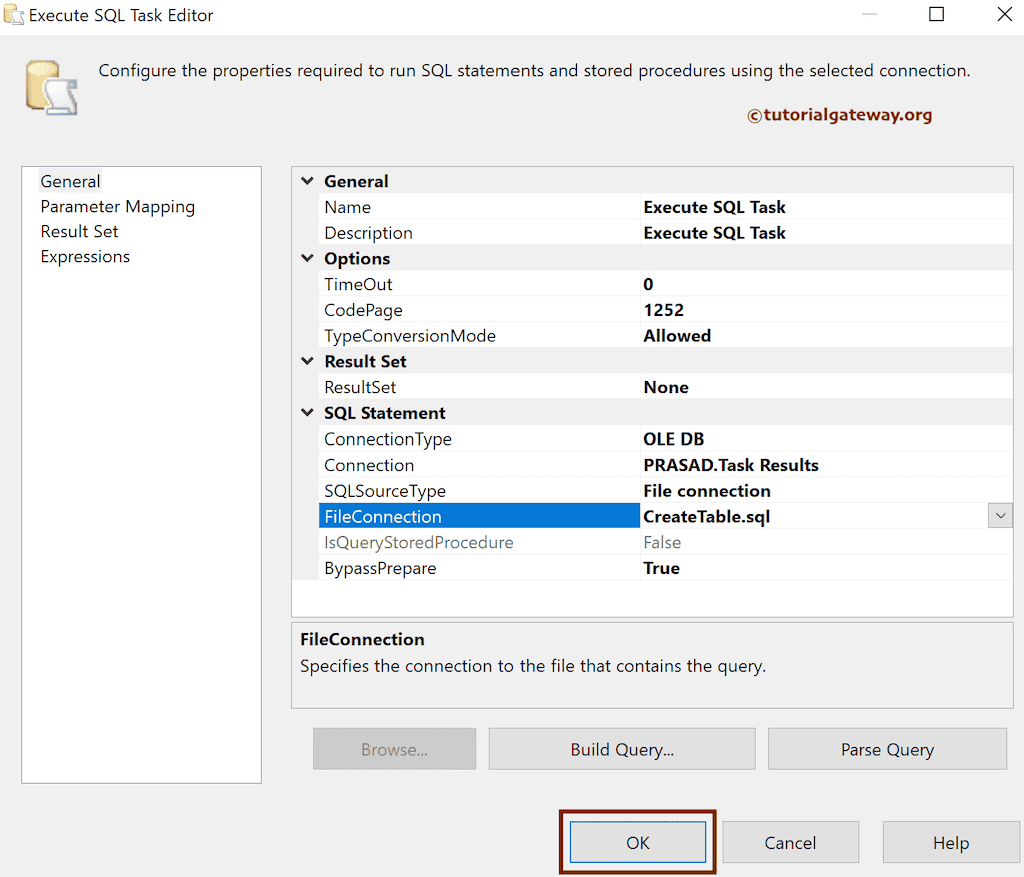Click the database cylinder icon near the header
Viewport: 1024px width, 877px height.
pyautogui.click(x=50, y=87)
